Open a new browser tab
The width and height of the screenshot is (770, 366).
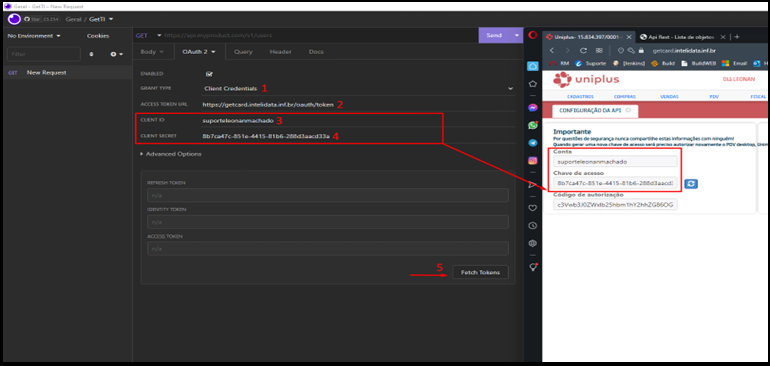(x=737, y=37)
